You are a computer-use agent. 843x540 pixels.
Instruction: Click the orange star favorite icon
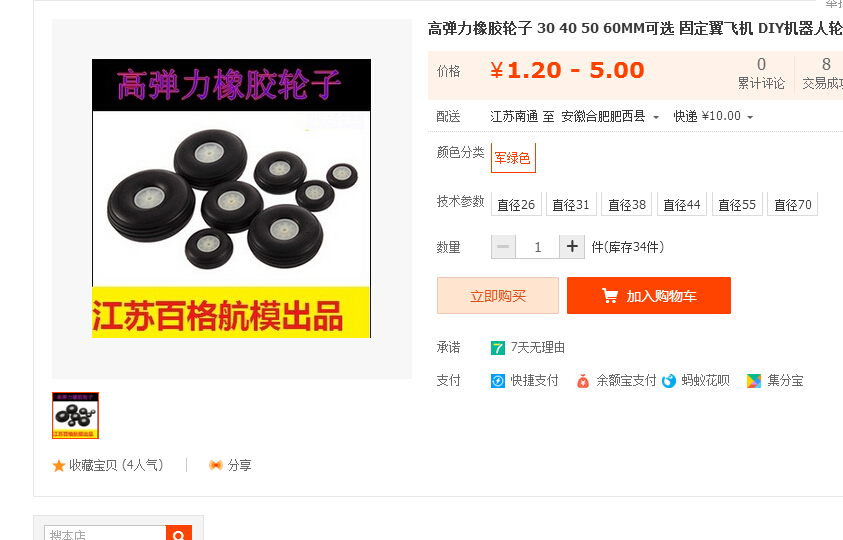[59, 465]
